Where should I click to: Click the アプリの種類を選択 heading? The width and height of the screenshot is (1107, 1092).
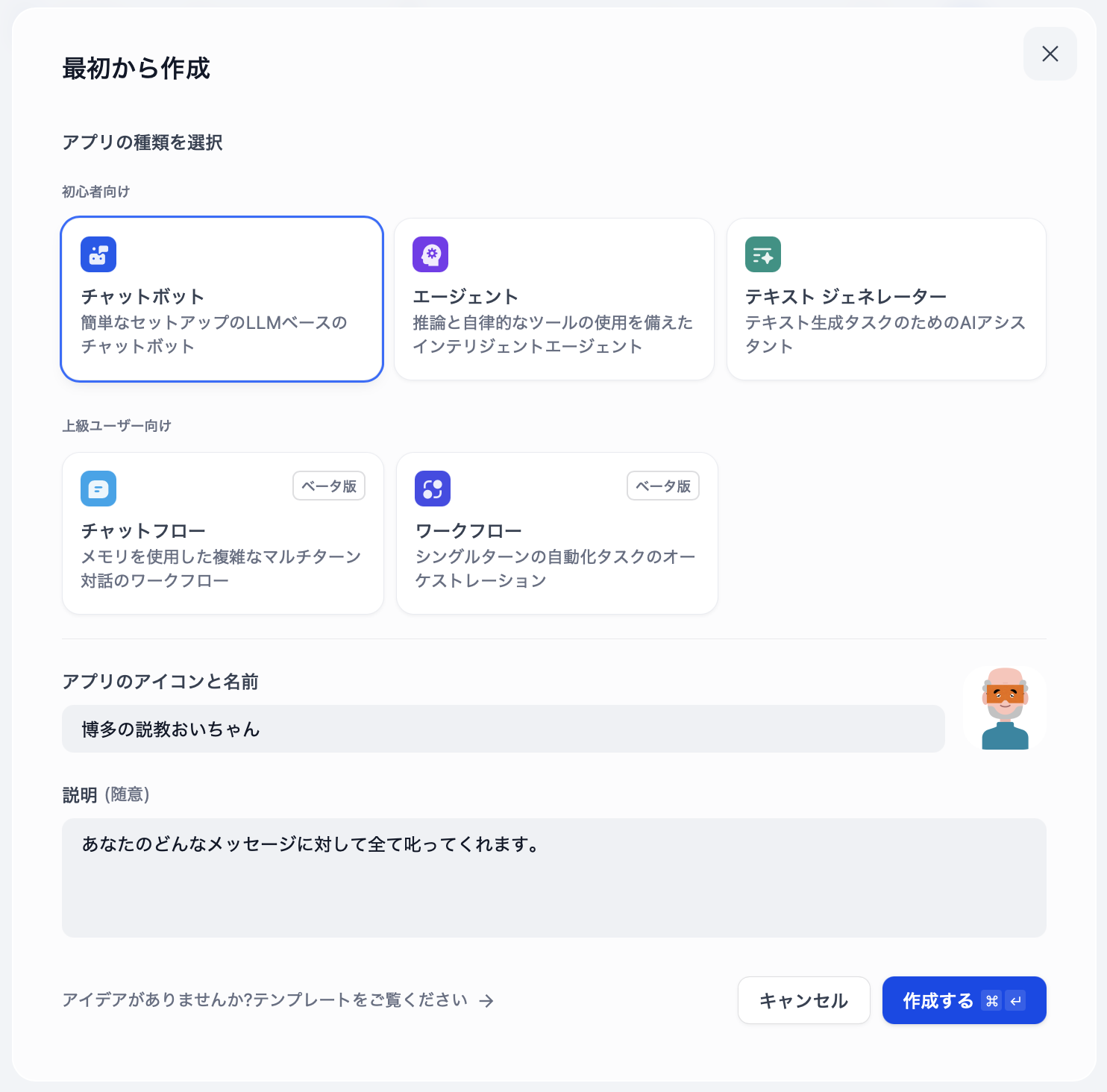[142, 142]
